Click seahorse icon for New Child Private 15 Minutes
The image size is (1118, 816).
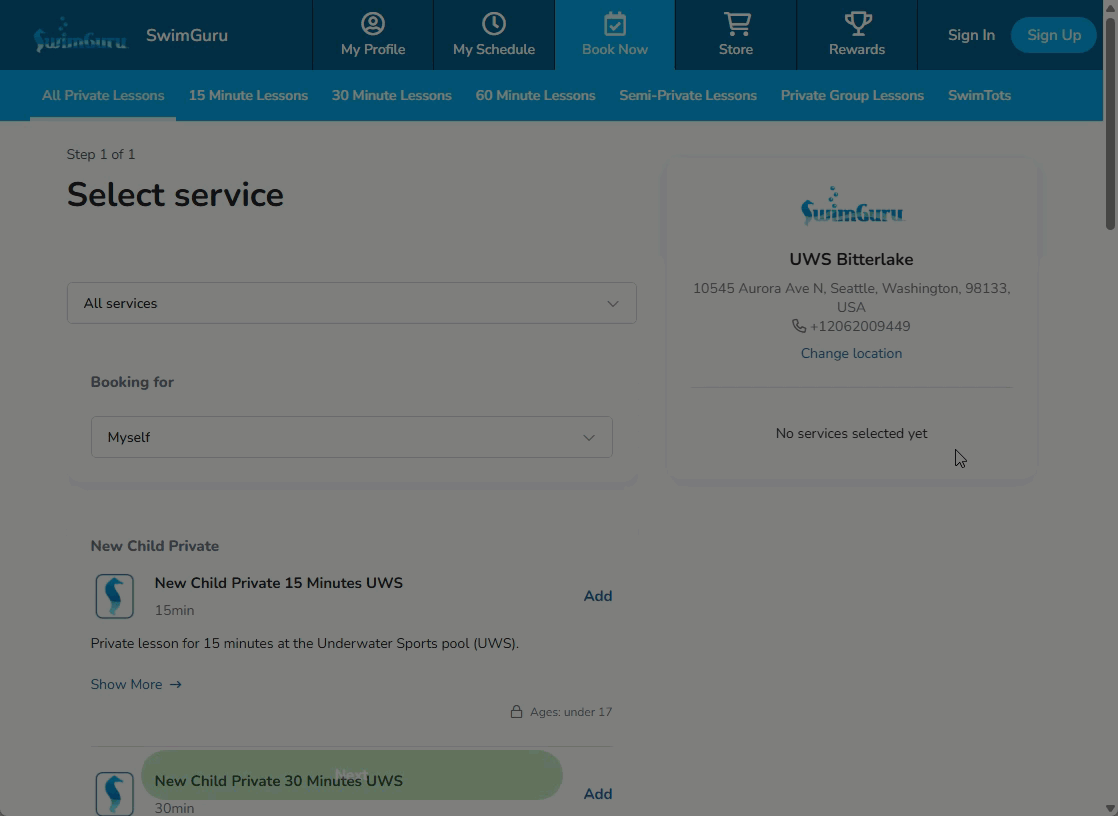point(115,596)
